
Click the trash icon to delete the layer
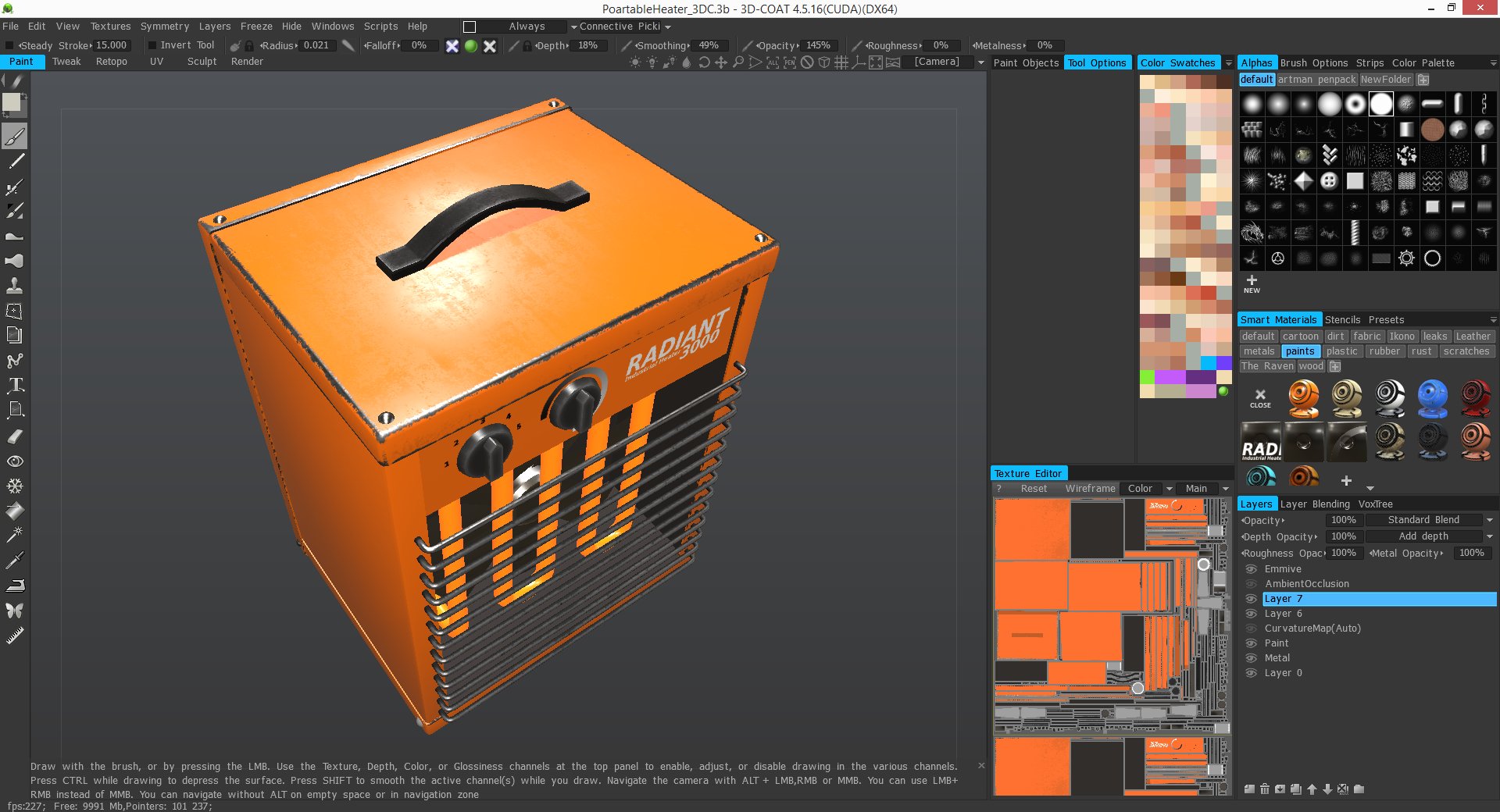[1265, 789]
